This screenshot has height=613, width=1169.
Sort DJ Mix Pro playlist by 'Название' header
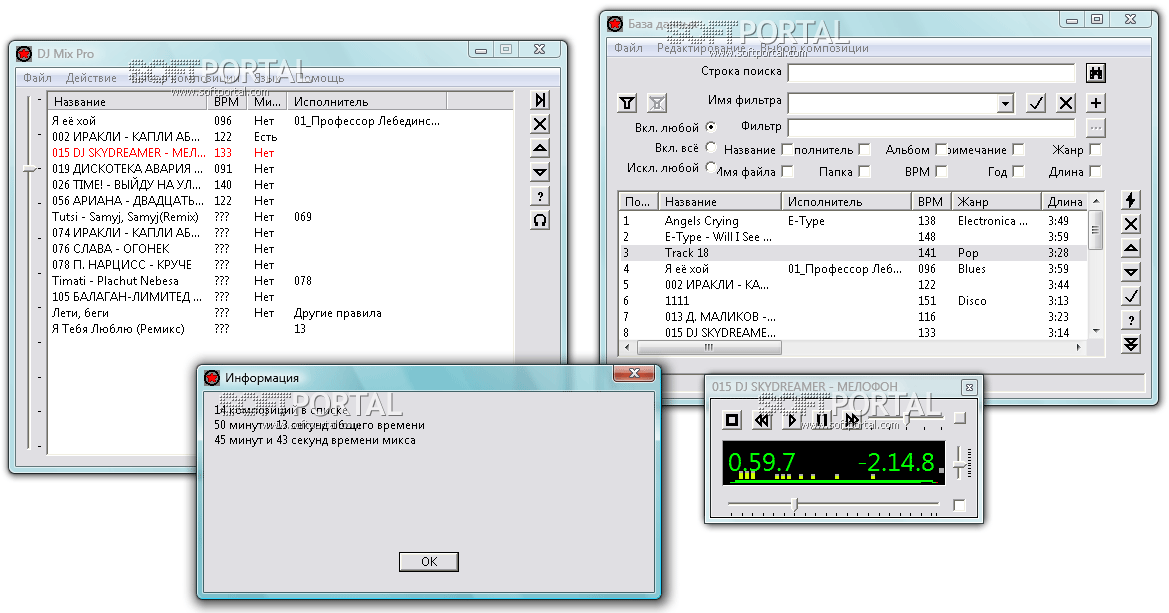[x=127, y=101]
